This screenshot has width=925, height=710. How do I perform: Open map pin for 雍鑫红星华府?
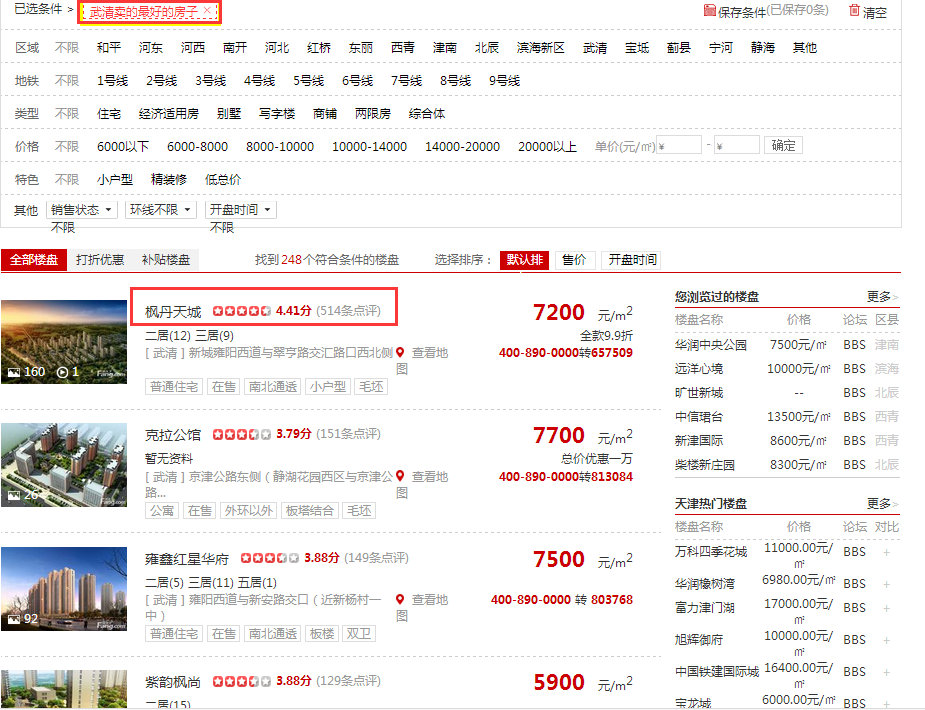click(400, 599)
